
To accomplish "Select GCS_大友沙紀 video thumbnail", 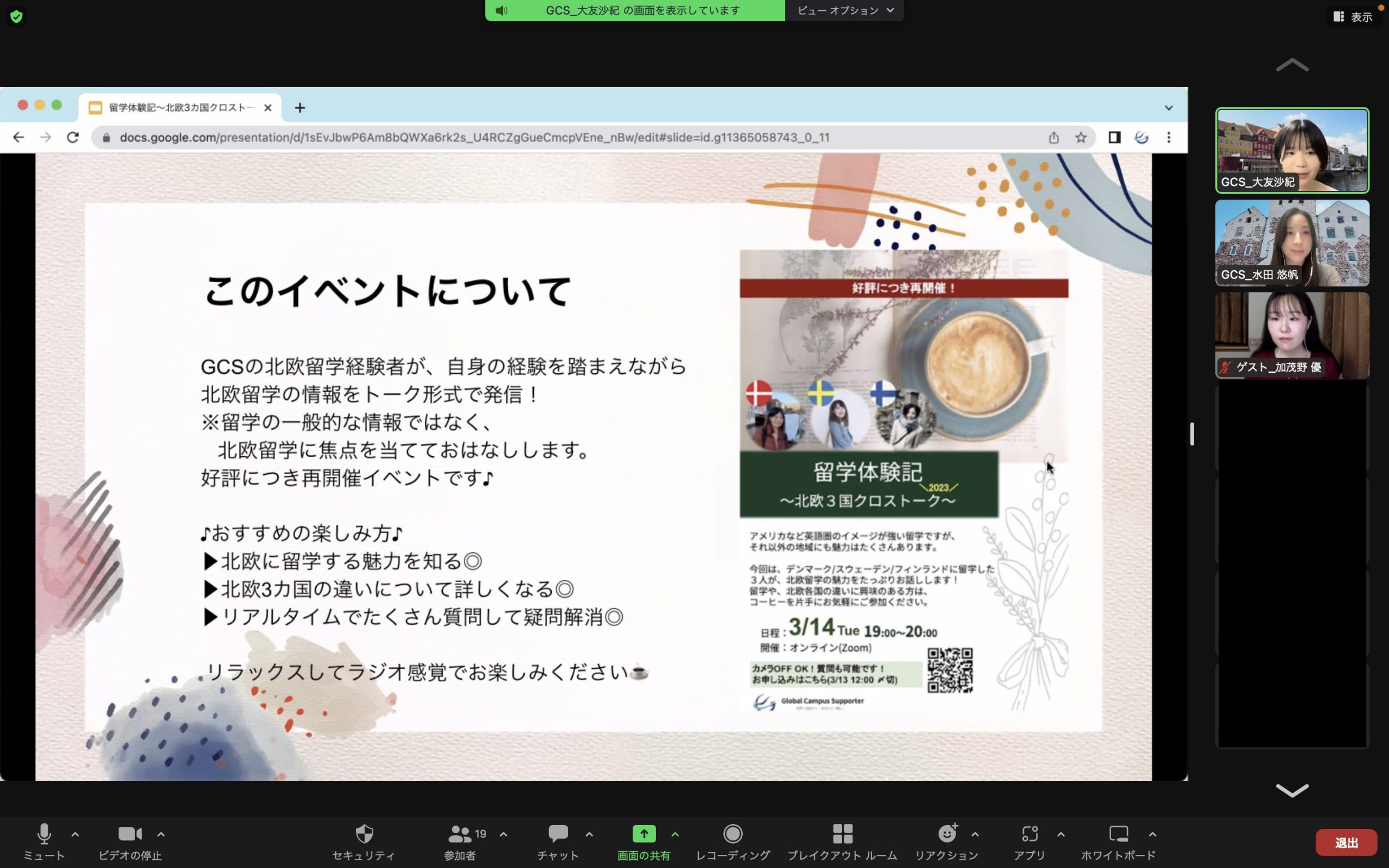I will point(1292,150).
